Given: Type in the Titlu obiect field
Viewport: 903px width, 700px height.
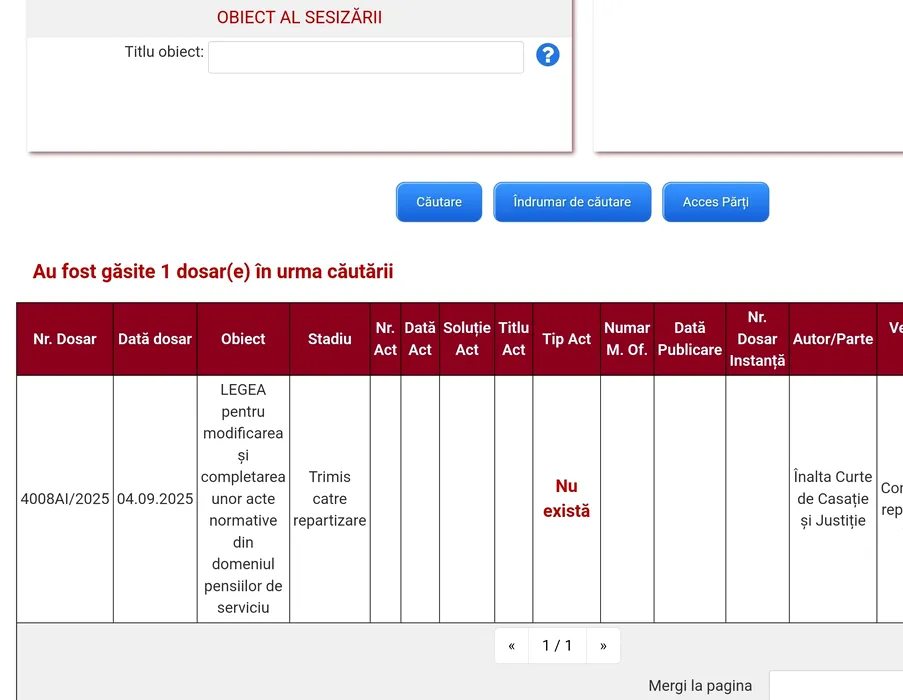Looking at the screenshot, I should click(x=365, y=57).
